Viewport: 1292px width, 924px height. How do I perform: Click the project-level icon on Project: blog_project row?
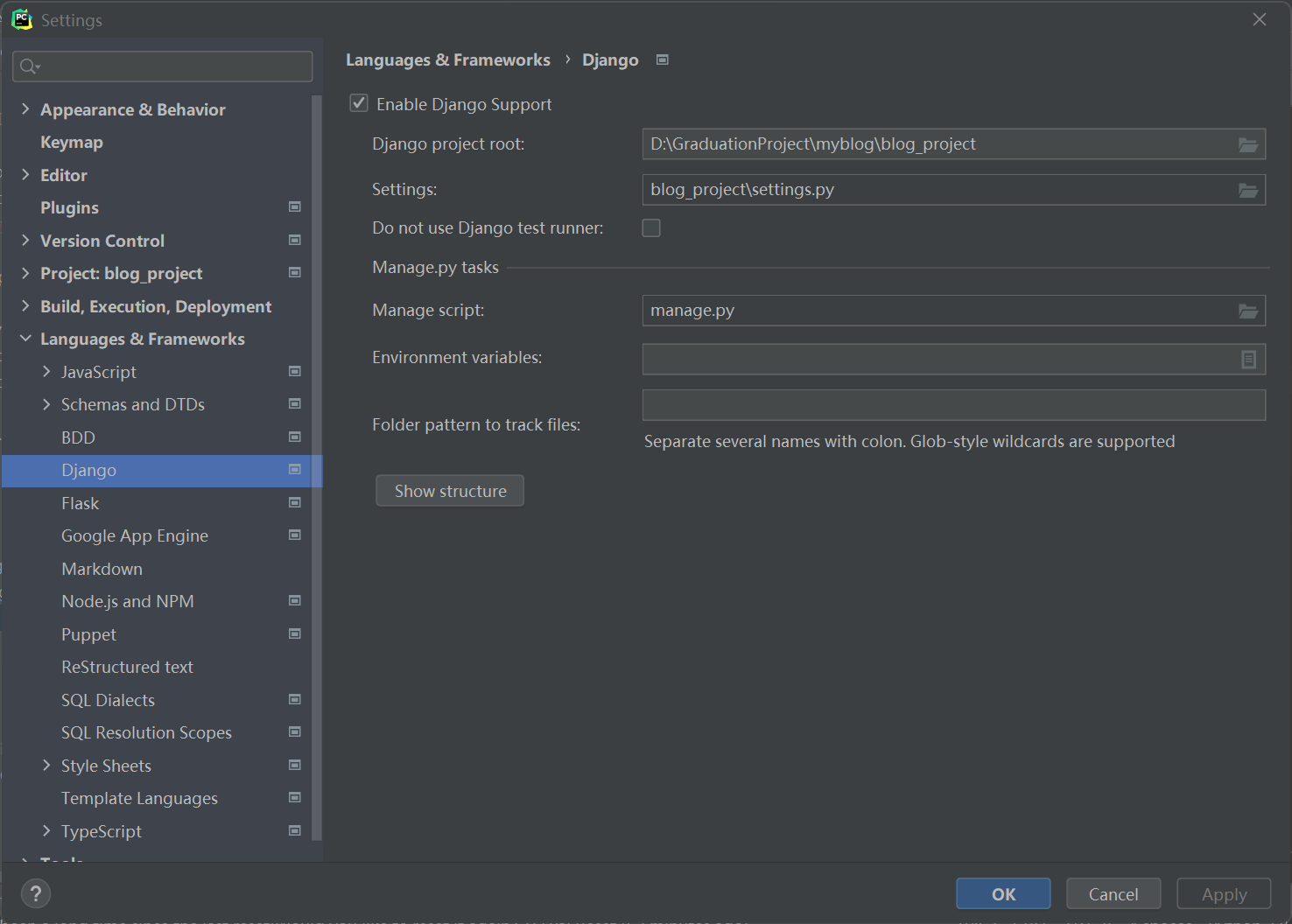pos(295,272)
